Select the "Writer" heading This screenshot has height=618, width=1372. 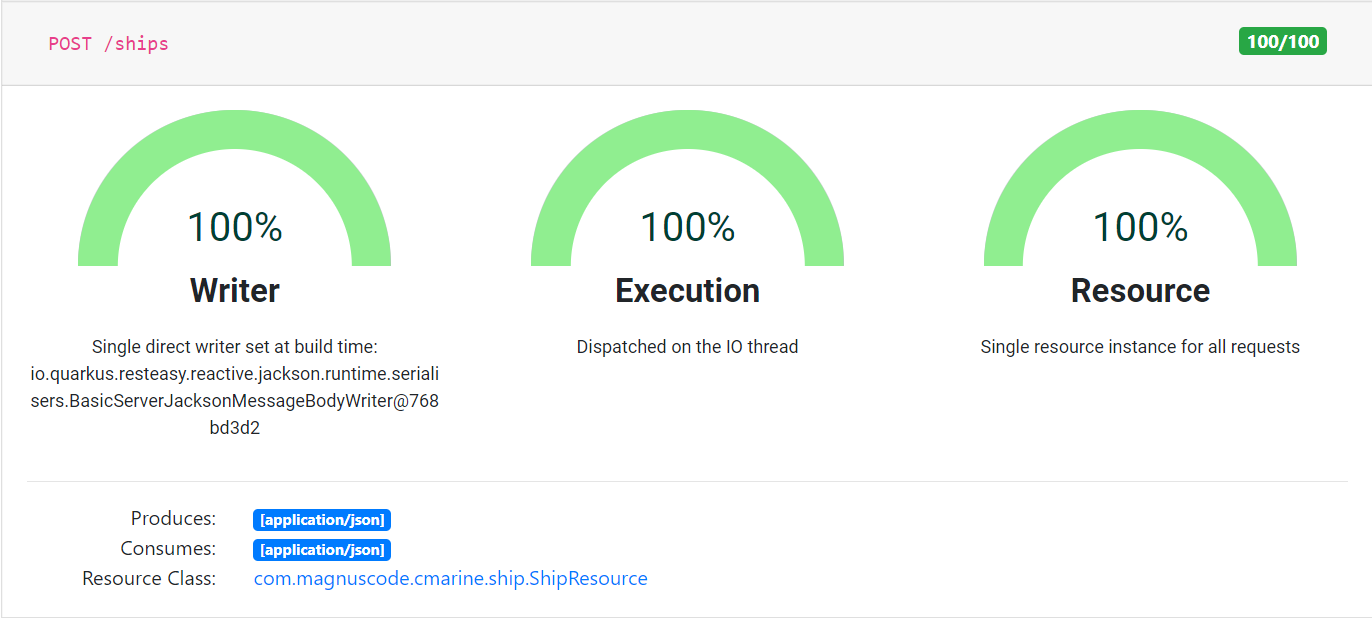(x=235, y=290)
